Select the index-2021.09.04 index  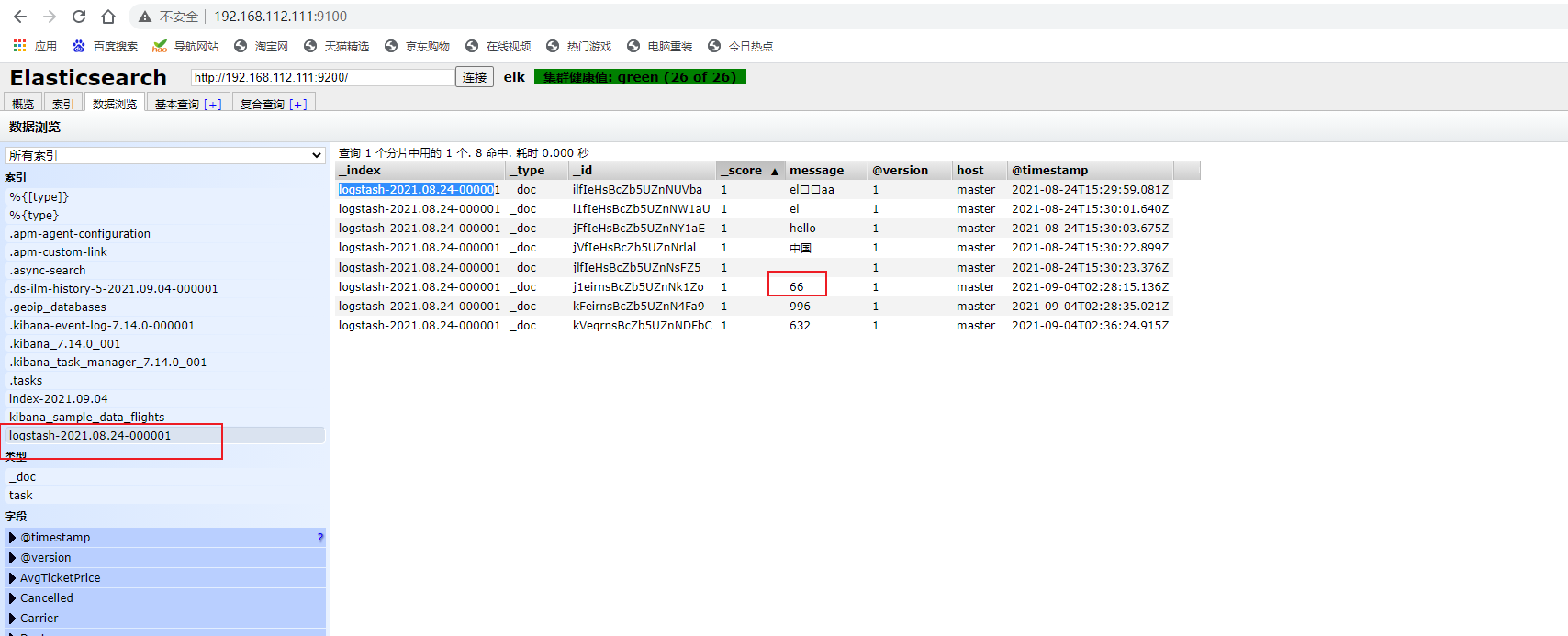(165, 399)
